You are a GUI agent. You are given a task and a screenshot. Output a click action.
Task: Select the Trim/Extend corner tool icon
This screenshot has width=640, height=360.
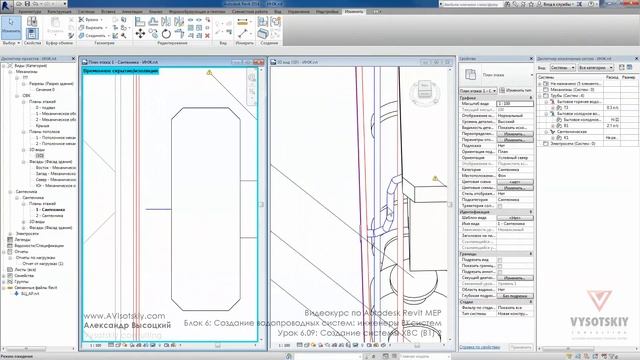click(179, 33)
